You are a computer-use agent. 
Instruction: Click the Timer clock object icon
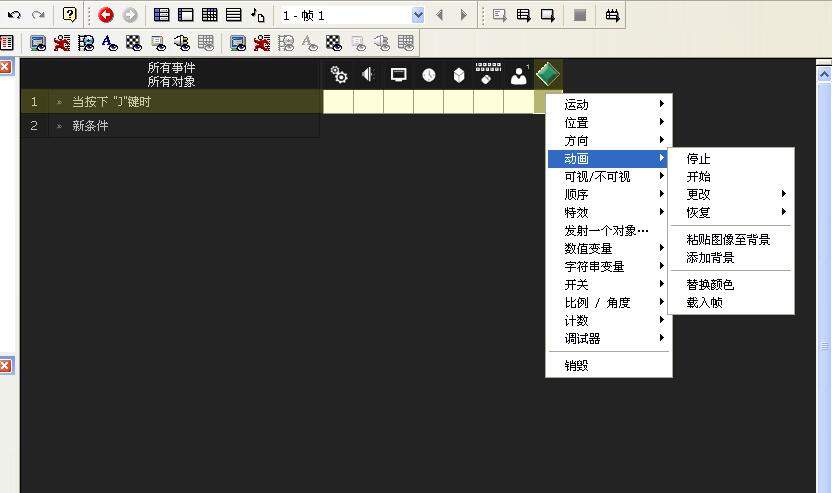coord(429,75)
